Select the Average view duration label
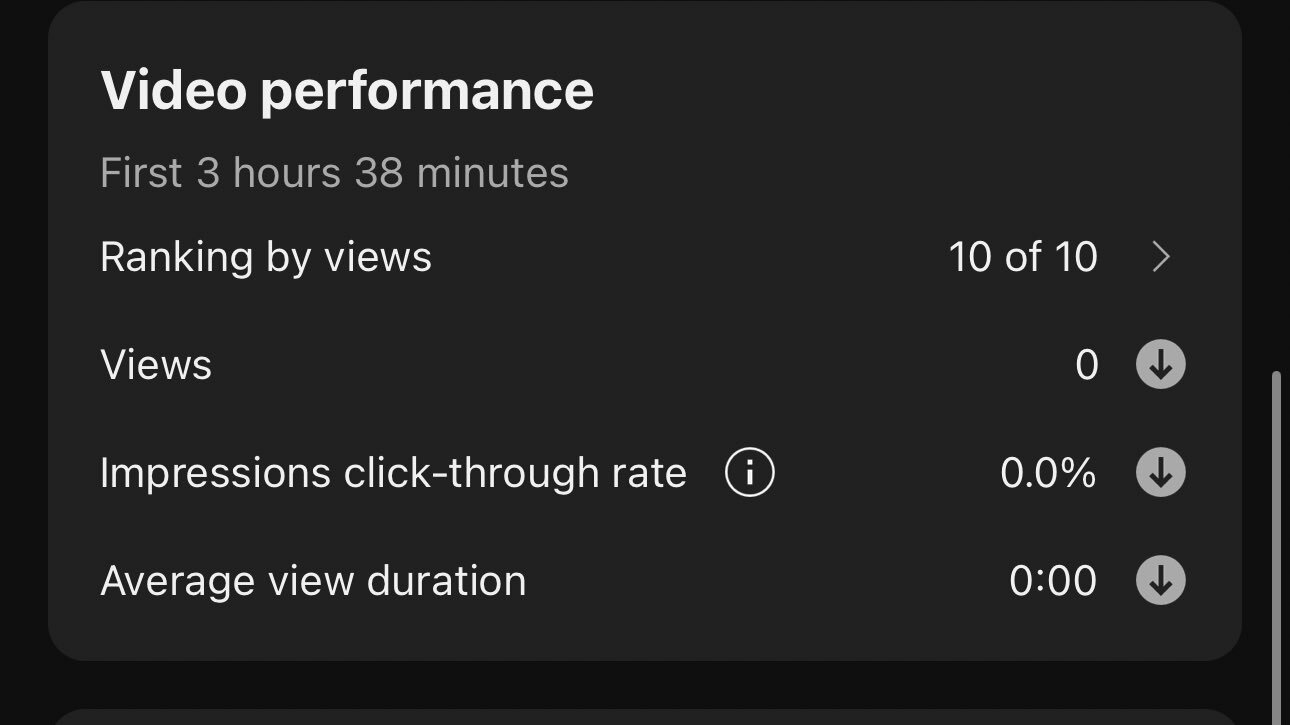 [313, 581]
